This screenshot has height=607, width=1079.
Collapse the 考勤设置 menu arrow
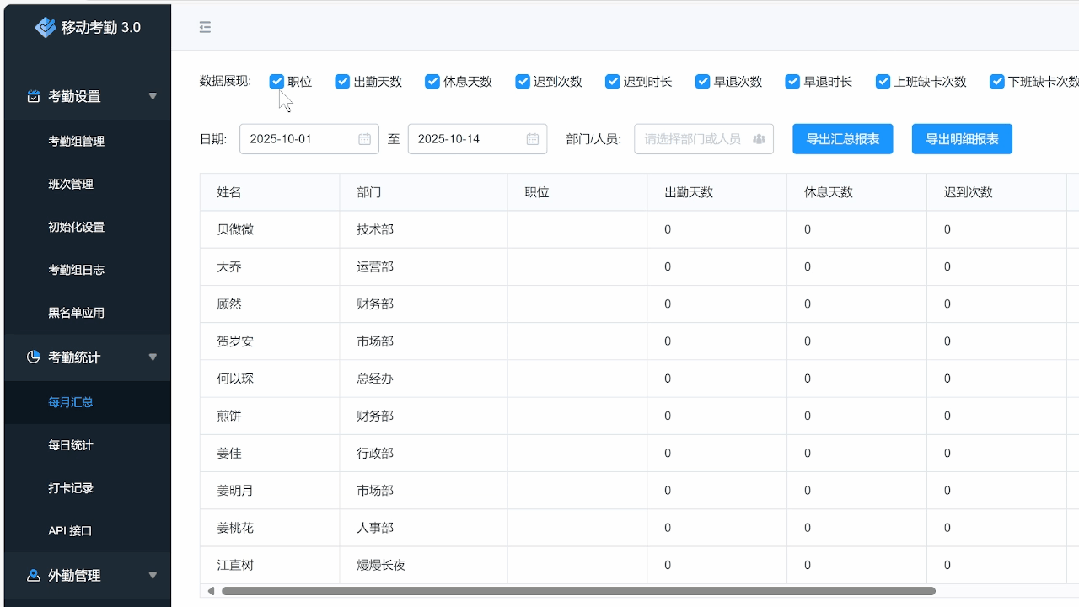click(x=152, y=97)
